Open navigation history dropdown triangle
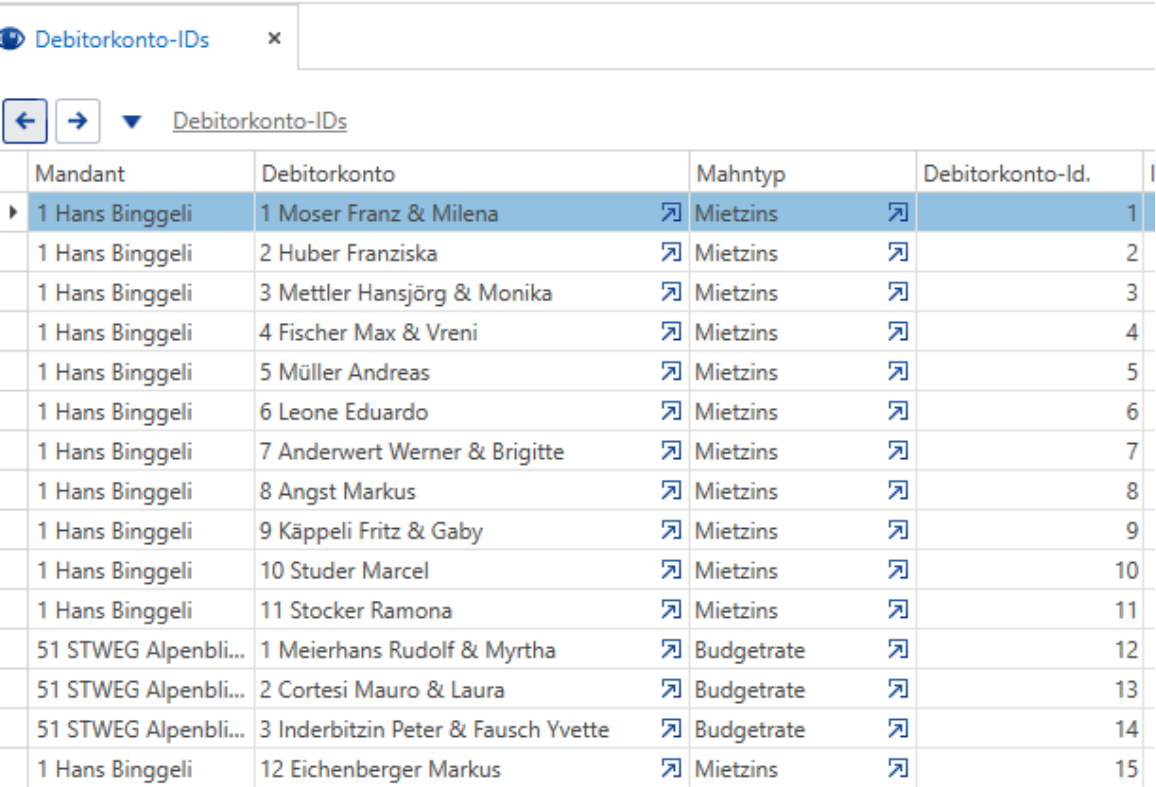 [132, 122]
